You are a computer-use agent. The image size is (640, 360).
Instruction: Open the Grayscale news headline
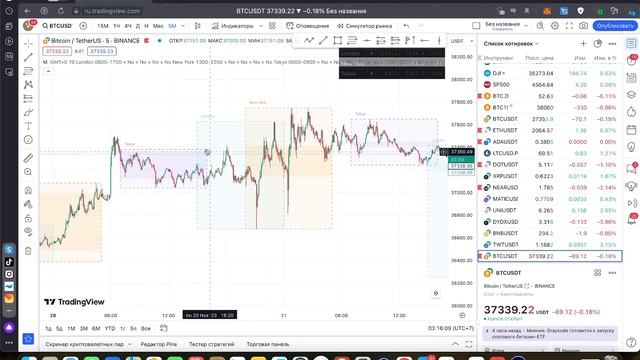pos(550,333)
